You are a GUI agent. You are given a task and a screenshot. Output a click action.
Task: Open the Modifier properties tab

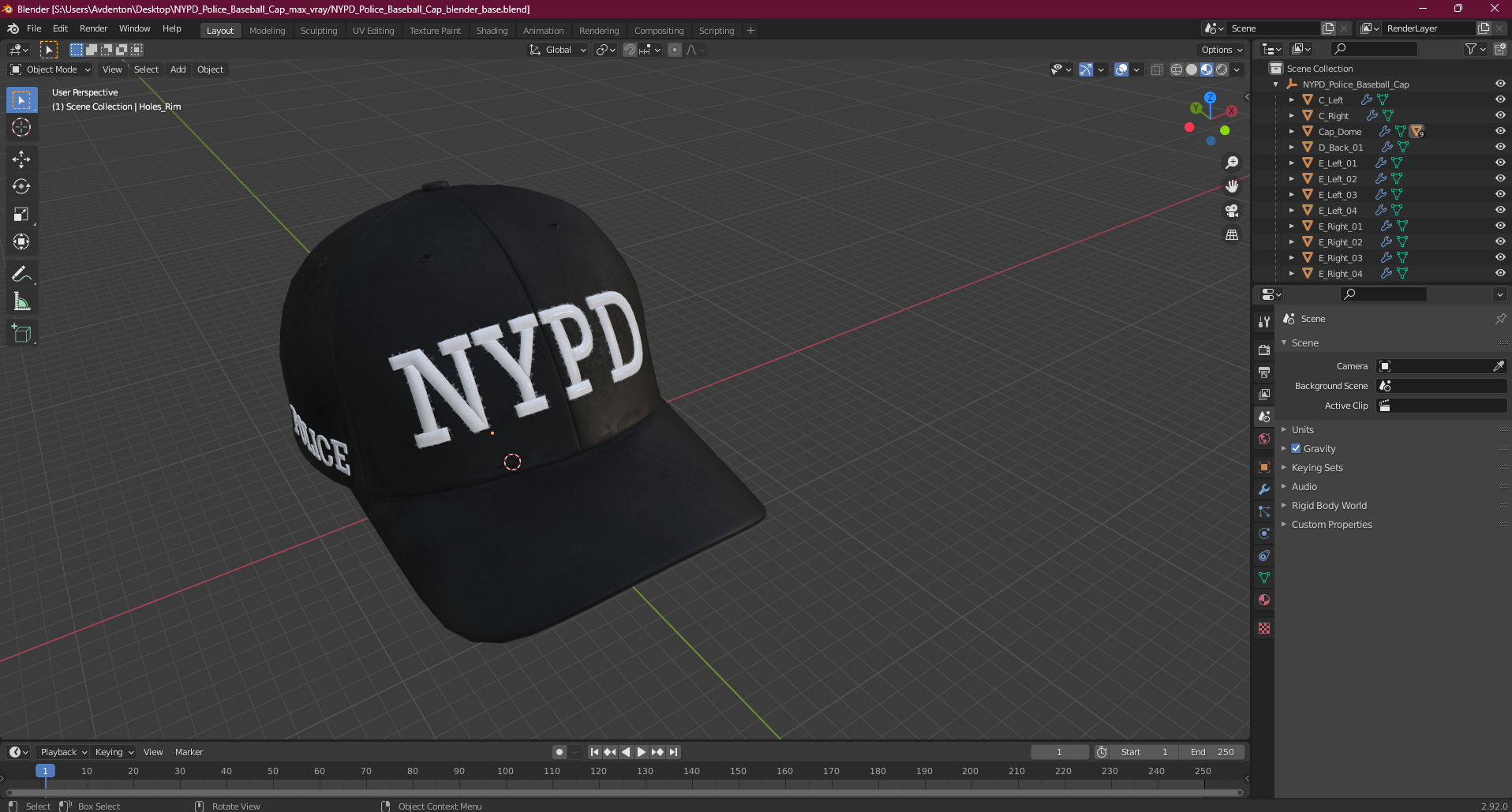pyautogui.click(x=1264, y=489)
